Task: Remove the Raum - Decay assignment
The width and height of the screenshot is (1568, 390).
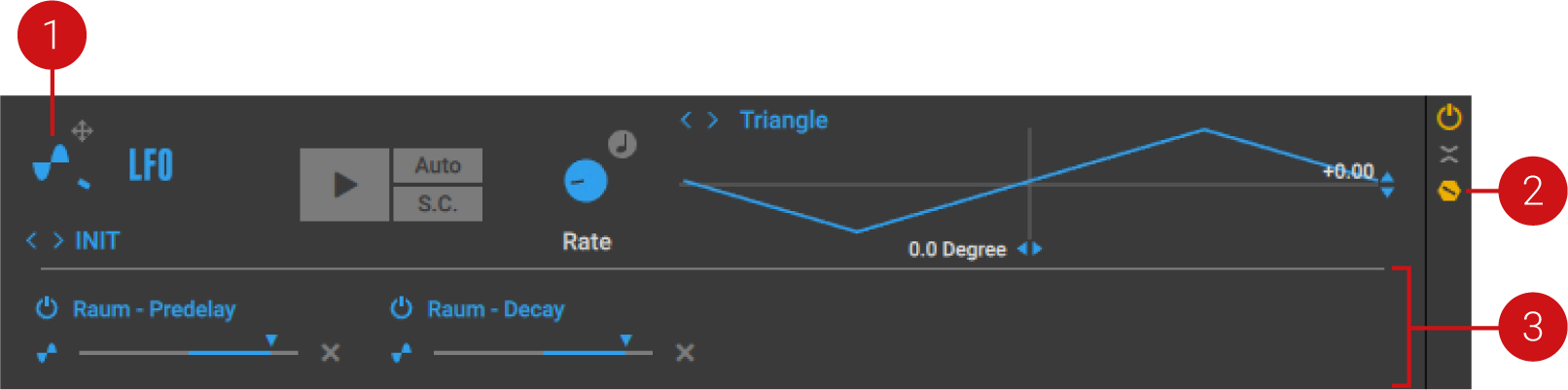Action: (685, 352)
